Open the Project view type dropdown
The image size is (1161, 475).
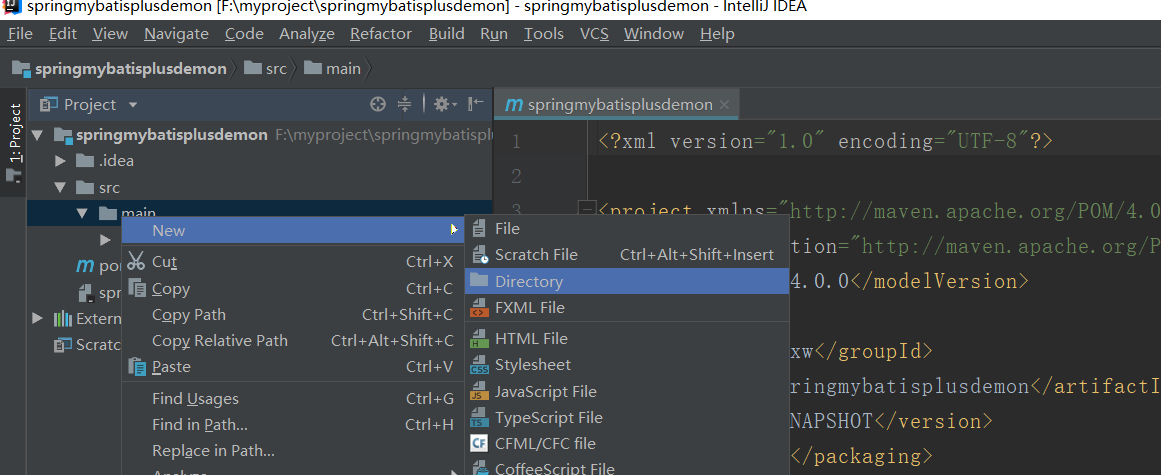pos(133,105)
